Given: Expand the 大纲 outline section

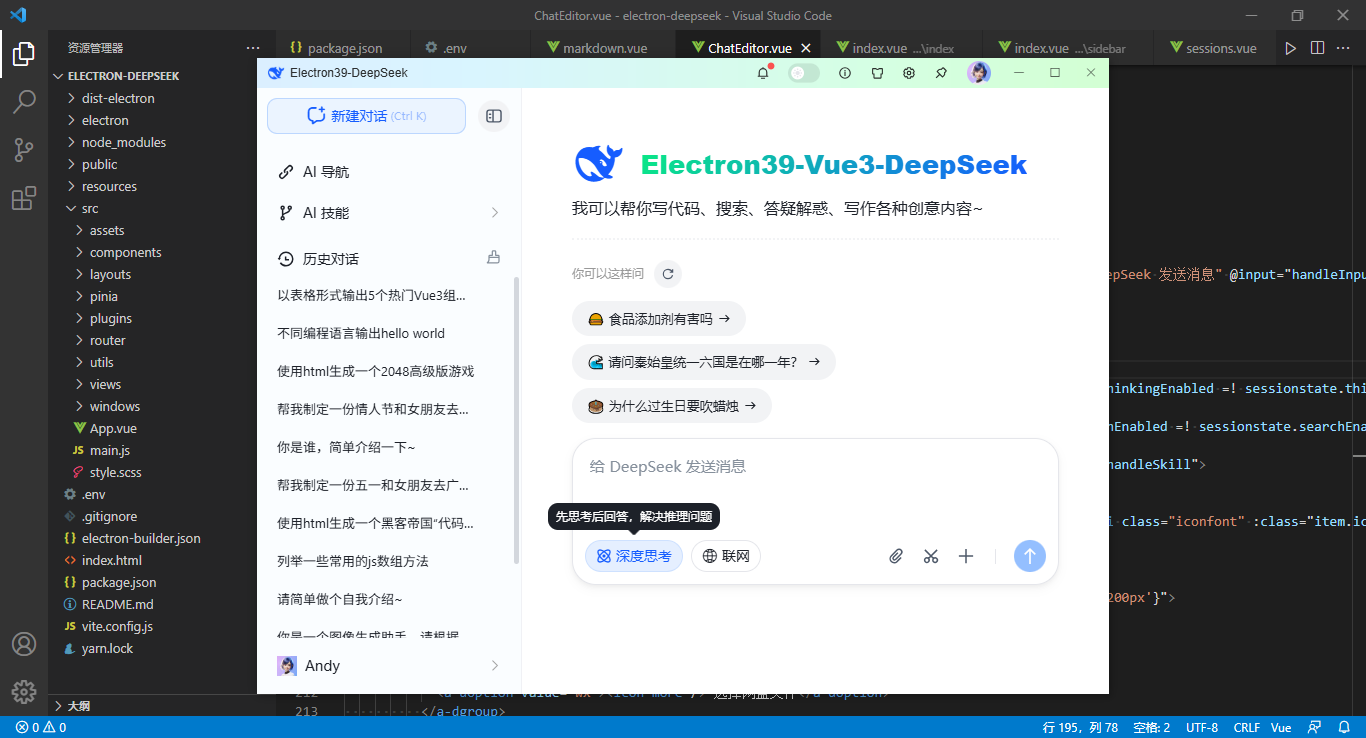Looking at the screenshot, I should coord(78,705).
